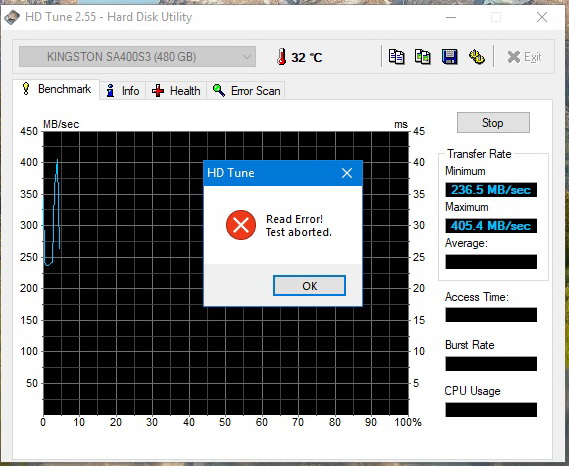Click the thermometer temperature icon
The width and height of the screenshot is (569, 471).
[x=281, y=57]
